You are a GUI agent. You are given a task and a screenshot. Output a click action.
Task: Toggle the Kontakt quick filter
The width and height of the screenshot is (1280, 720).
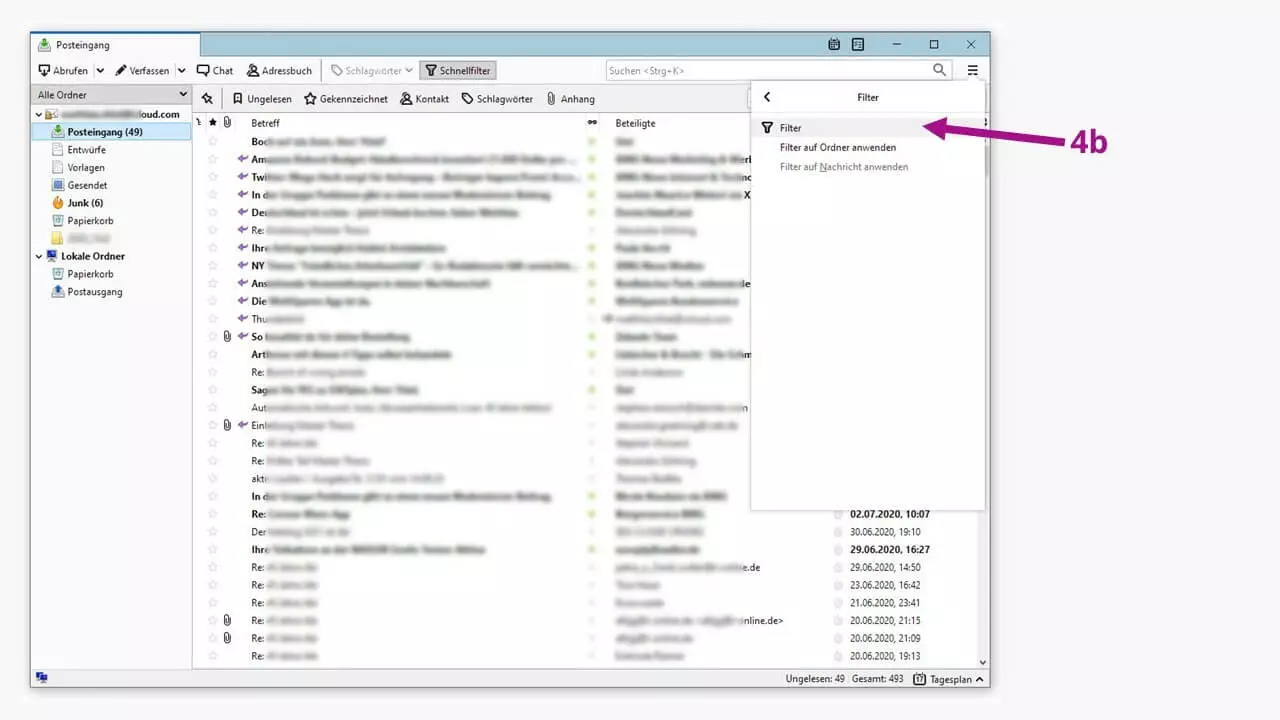click(425, 99)
